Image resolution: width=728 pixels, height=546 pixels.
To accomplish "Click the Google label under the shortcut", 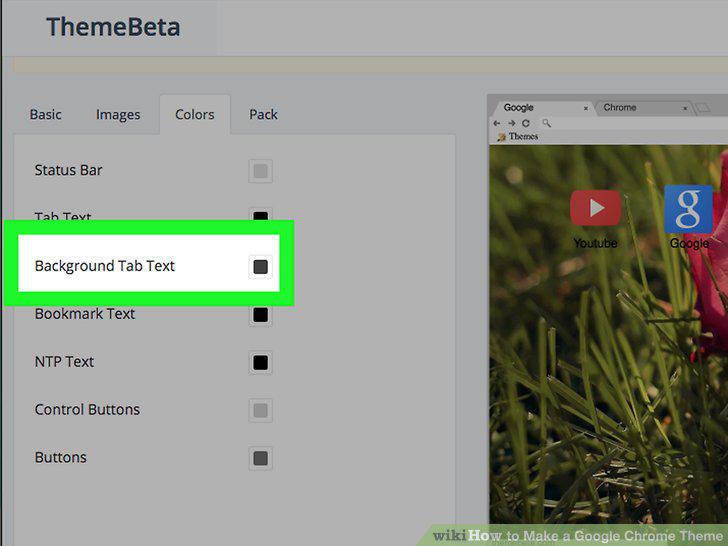I will click(689, 243).
